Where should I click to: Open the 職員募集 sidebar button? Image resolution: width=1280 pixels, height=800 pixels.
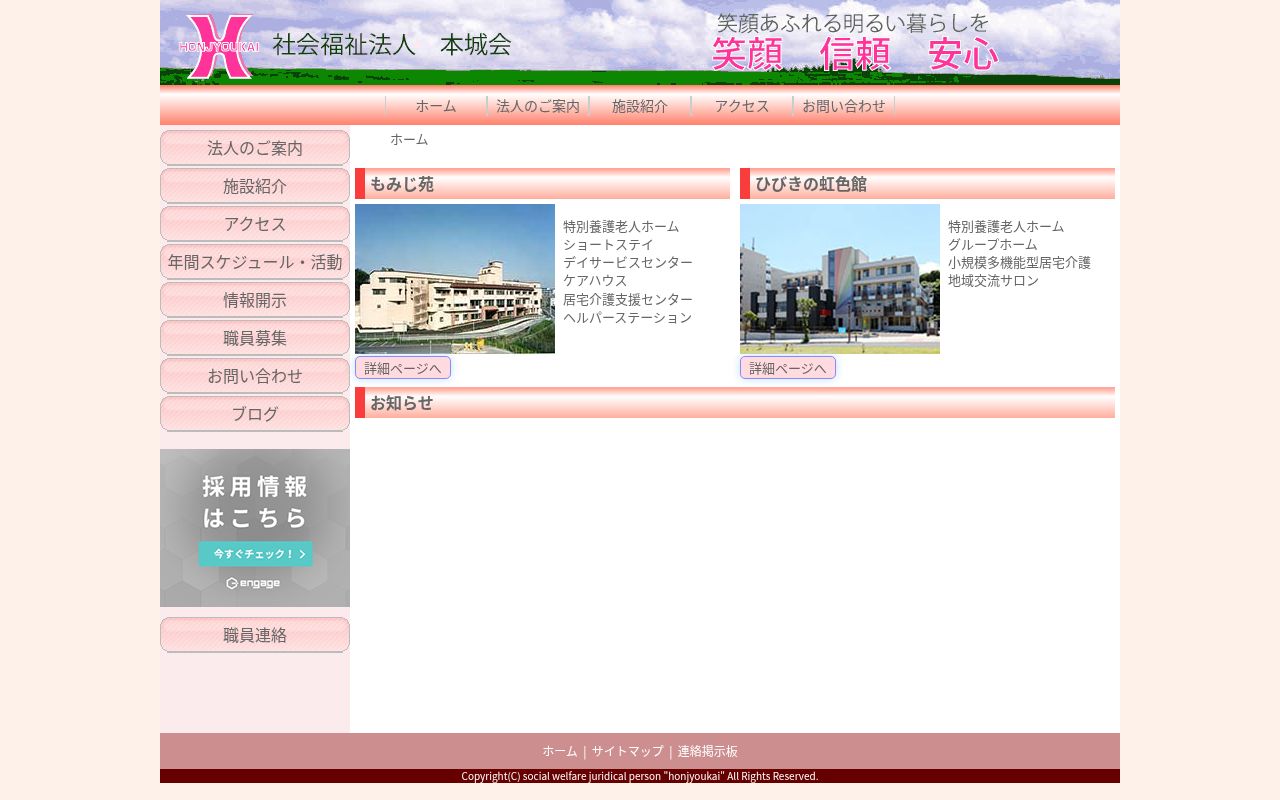click(x=255, y=338)
